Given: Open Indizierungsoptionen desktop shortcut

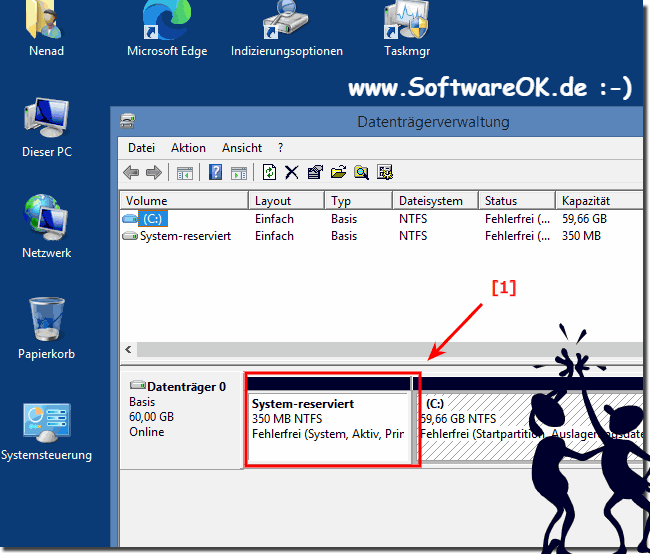Looking at the screenshot, I should 287,29.
